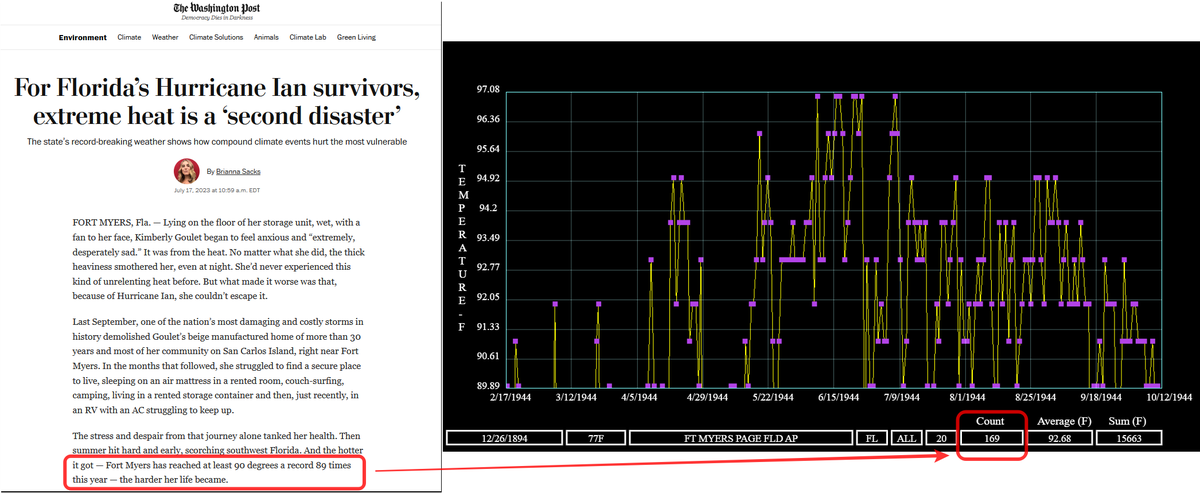Screen dimensions: 1200x493
Task: Click the Sum value 15663
Action: click(1129, 438)
